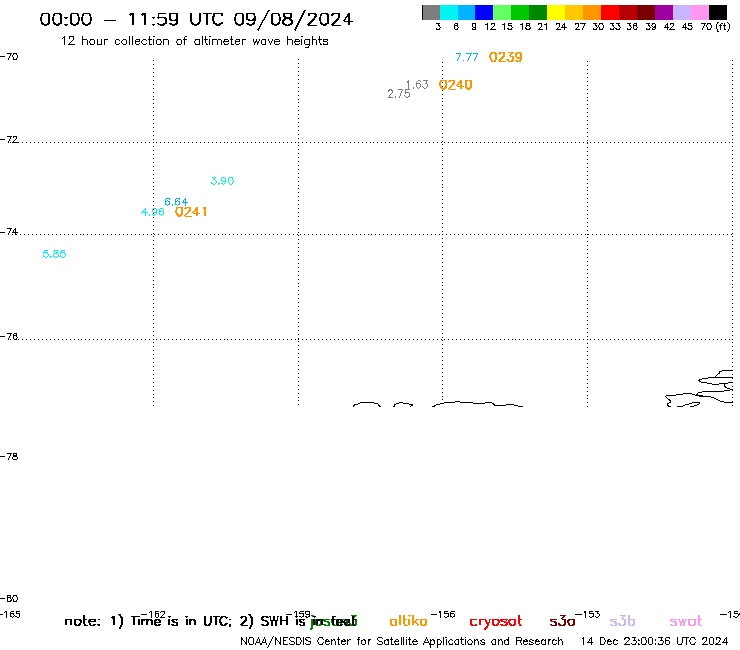Click the '24' color scale label
The width and height of the screenshot is (740, 650).
click(x=561, y=27)
